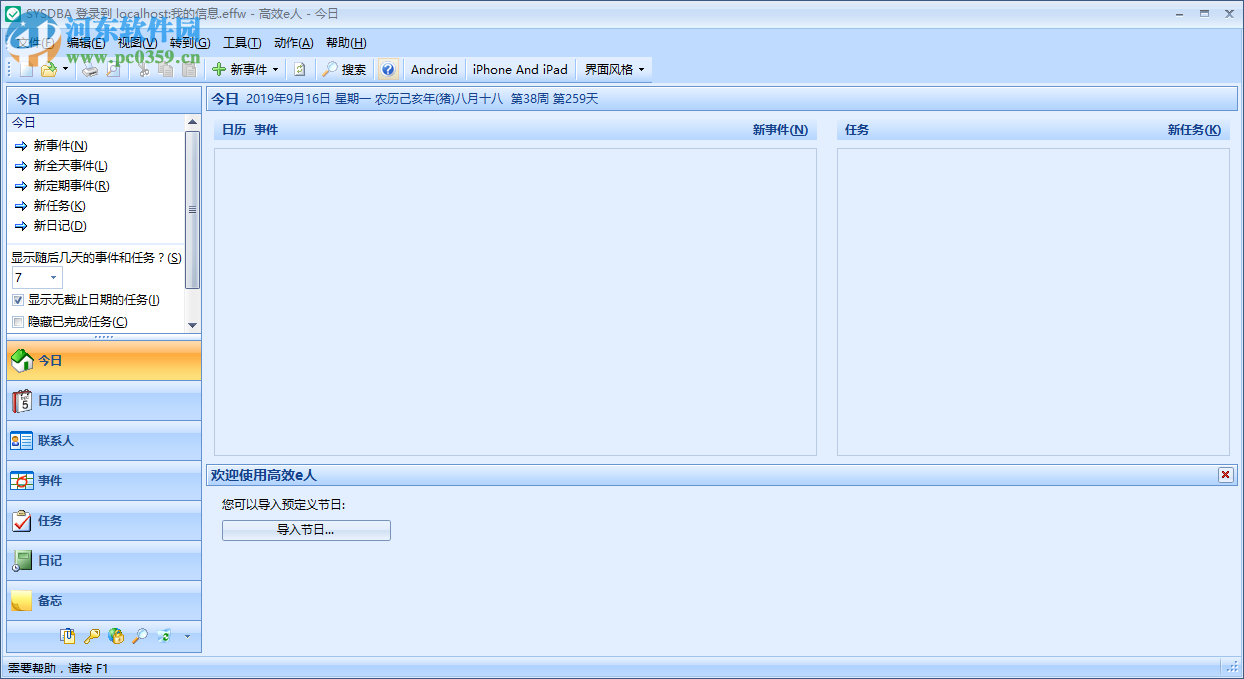The width and height of the screenshot is (1244, 679).
Task: Click the Paste icon in the toolbar
Action: (188, 70)
